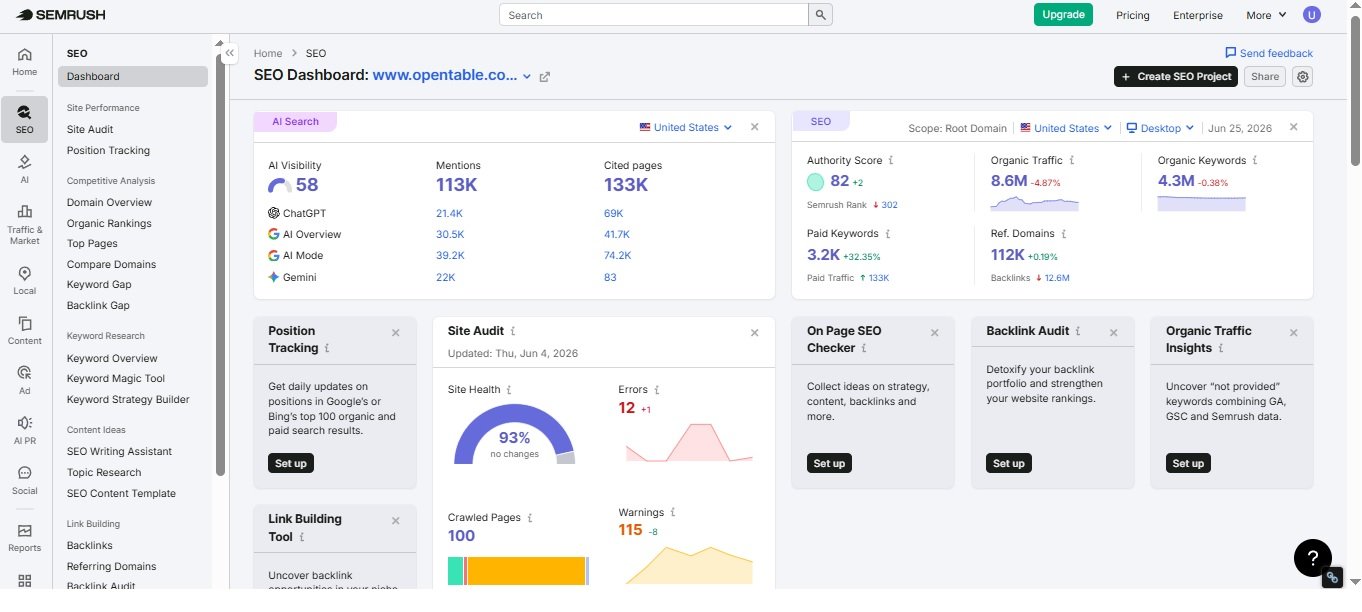Close the Position Tracking card
Screen dimensions: 1362x612
coord(396,332)
